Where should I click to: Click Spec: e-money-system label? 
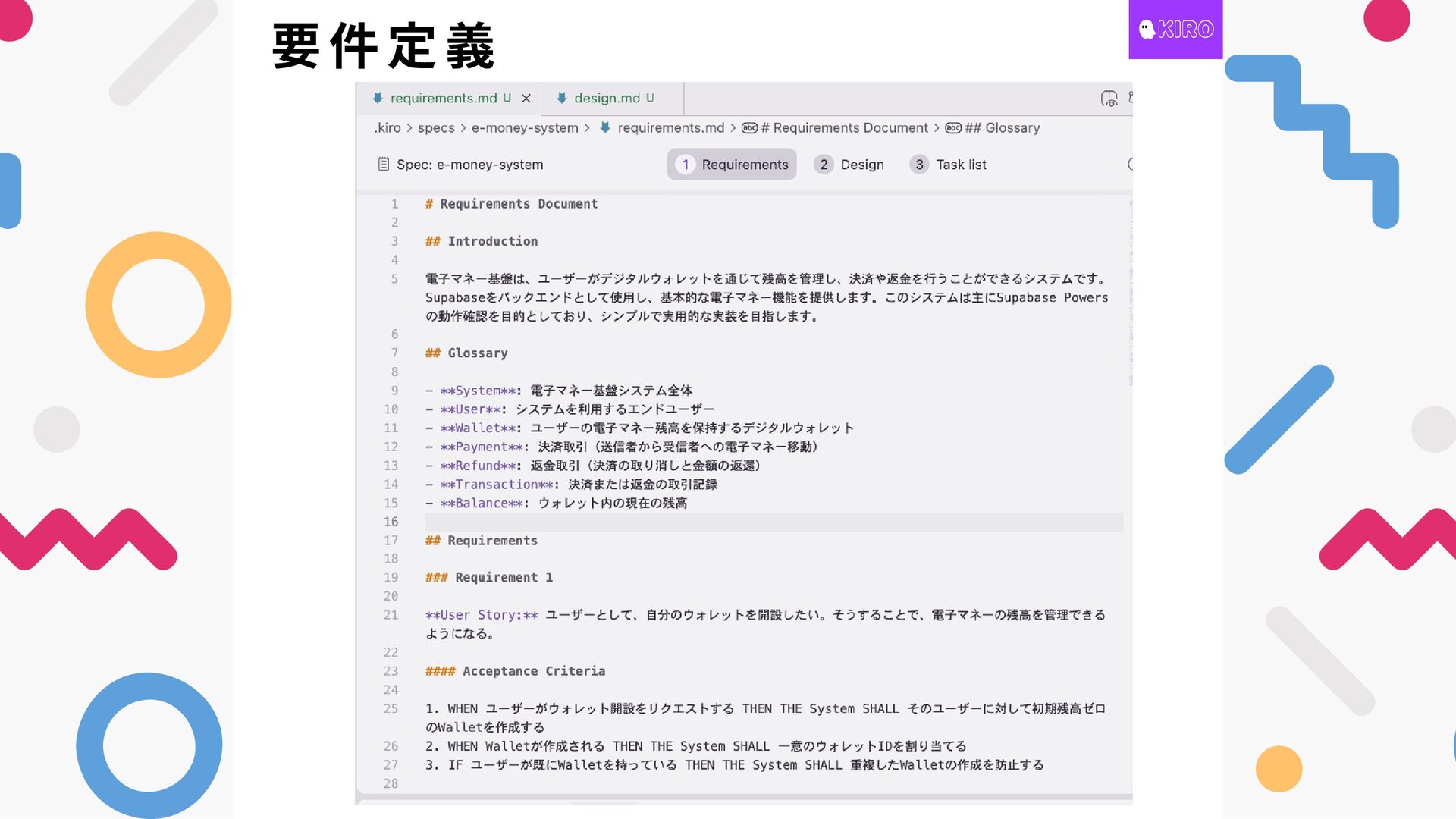[469, 165]
